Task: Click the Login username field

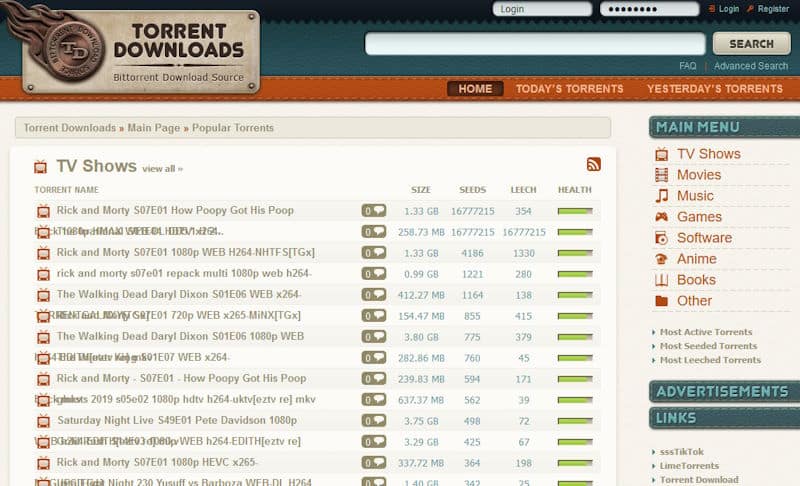Action: [542, 9]
